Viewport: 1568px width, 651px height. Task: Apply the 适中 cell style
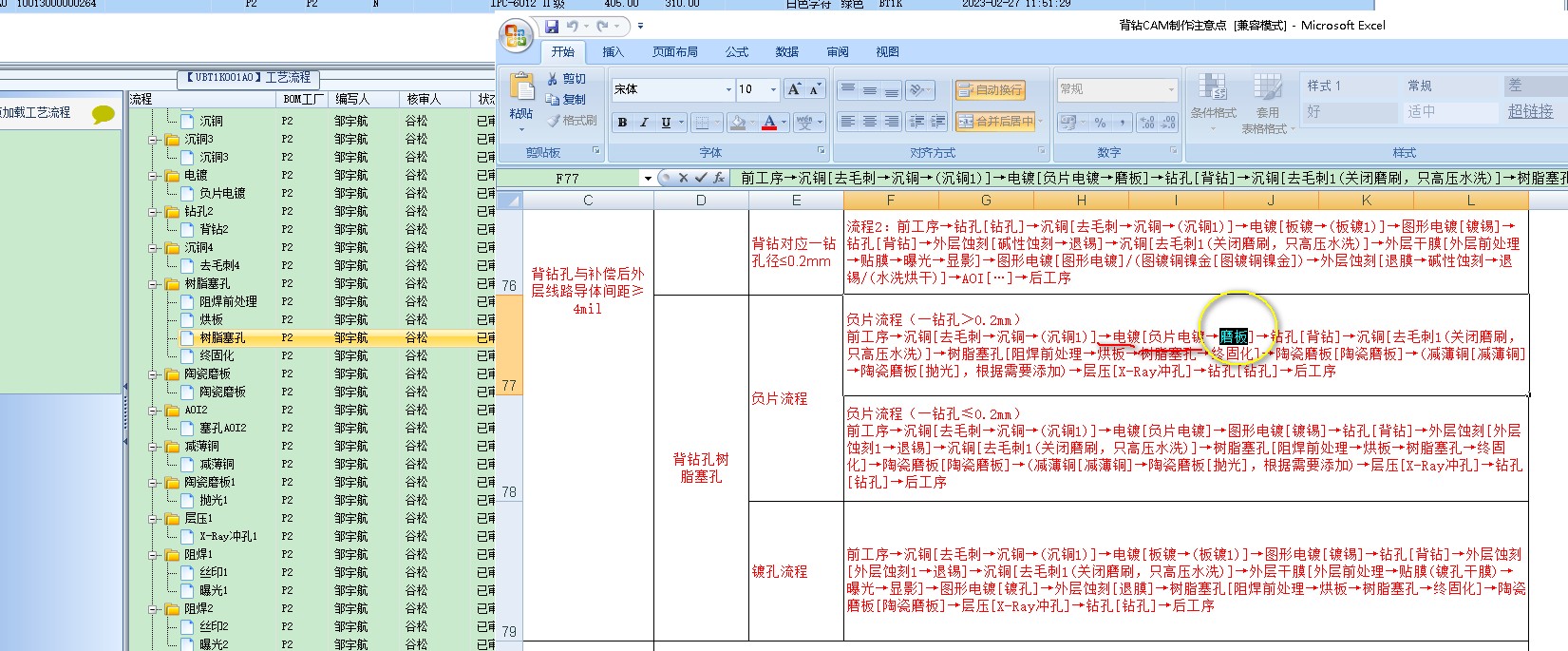click(1449, 111)
